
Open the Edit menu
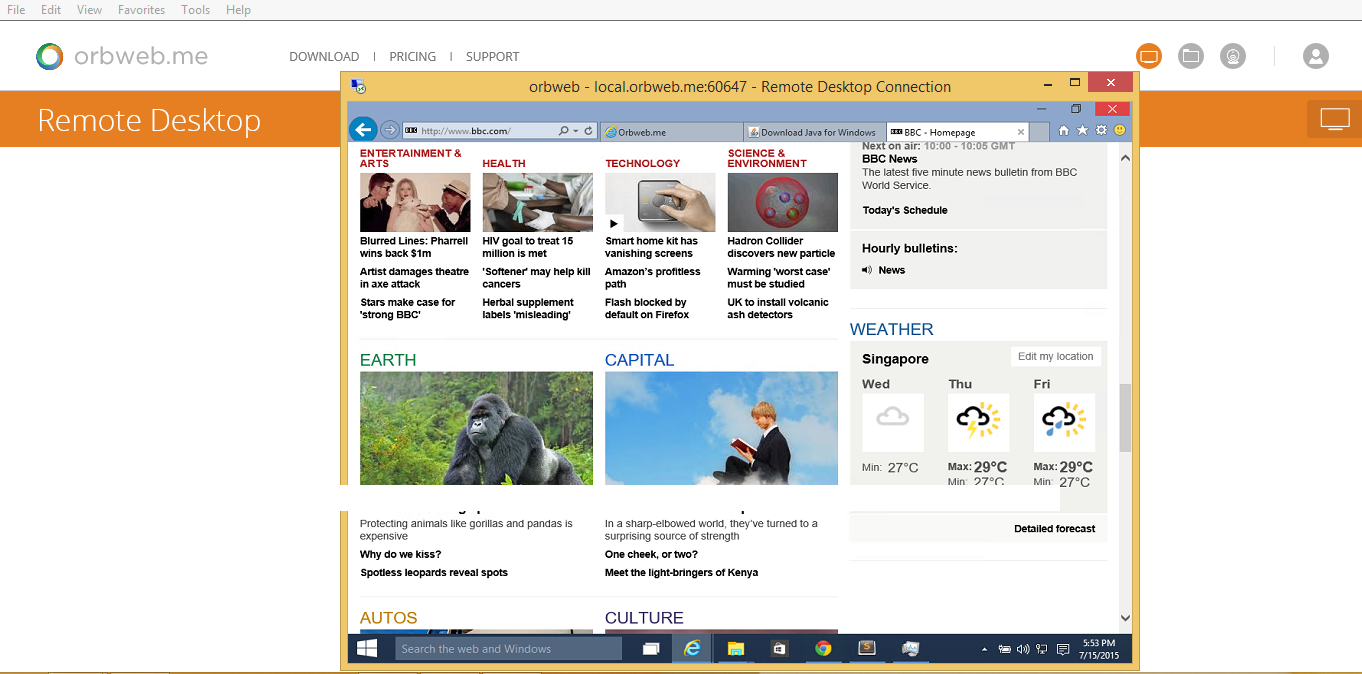pos(51,10)
